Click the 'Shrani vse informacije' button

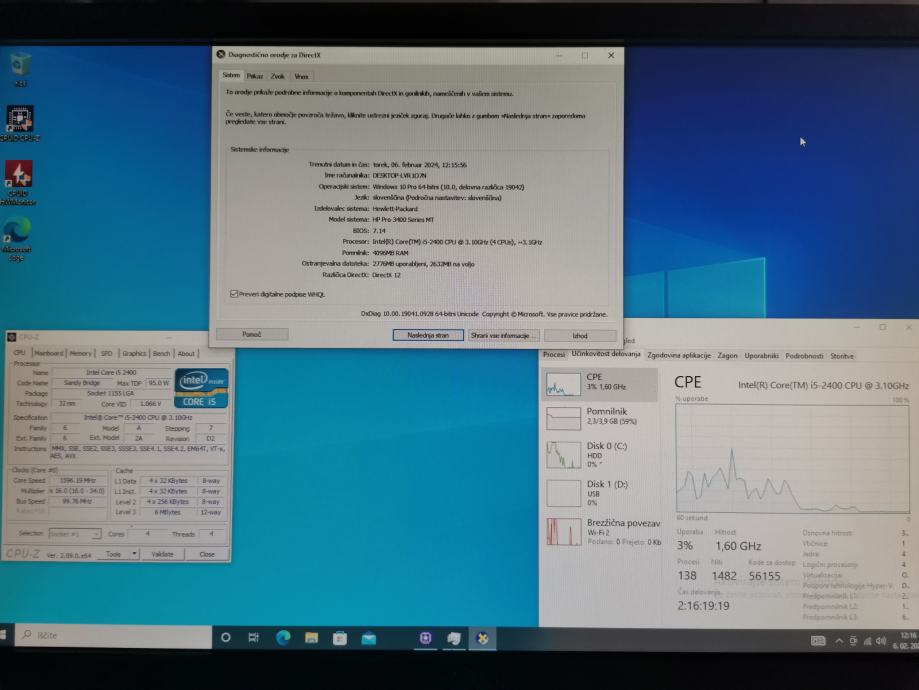click(502, 335)
